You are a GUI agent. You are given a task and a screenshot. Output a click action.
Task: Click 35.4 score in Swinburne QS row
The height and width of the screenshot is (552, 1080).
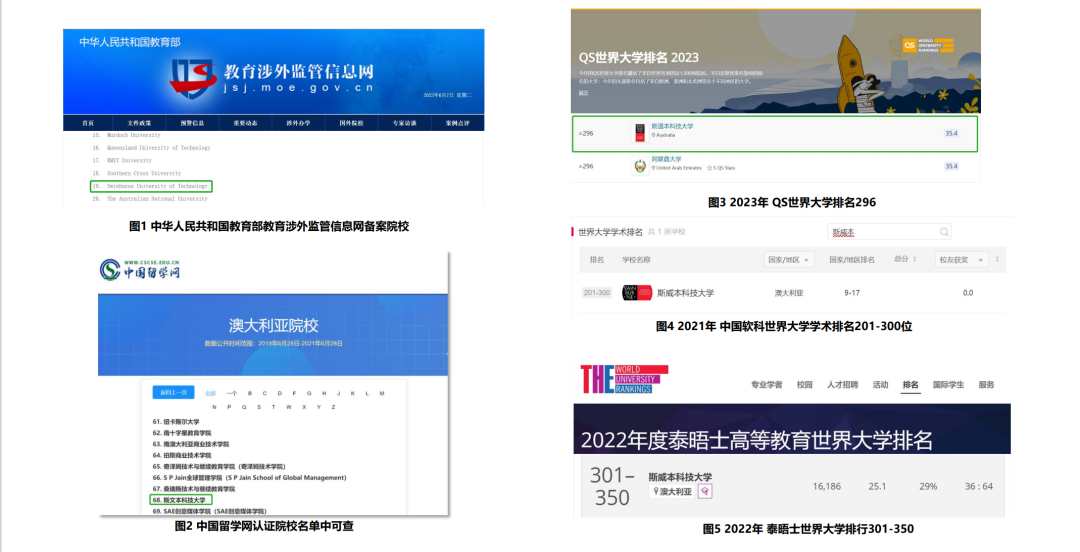tap(951, 133)
